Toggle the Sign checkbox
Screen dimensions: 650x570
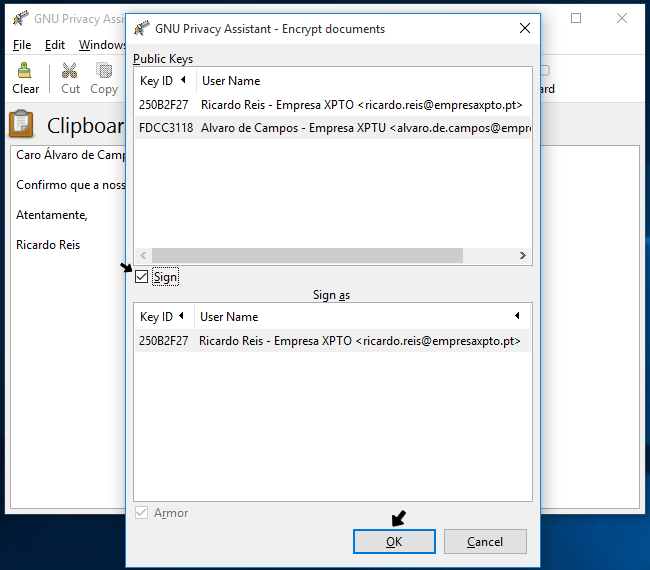pyautogui.click(x=141, y=277)
